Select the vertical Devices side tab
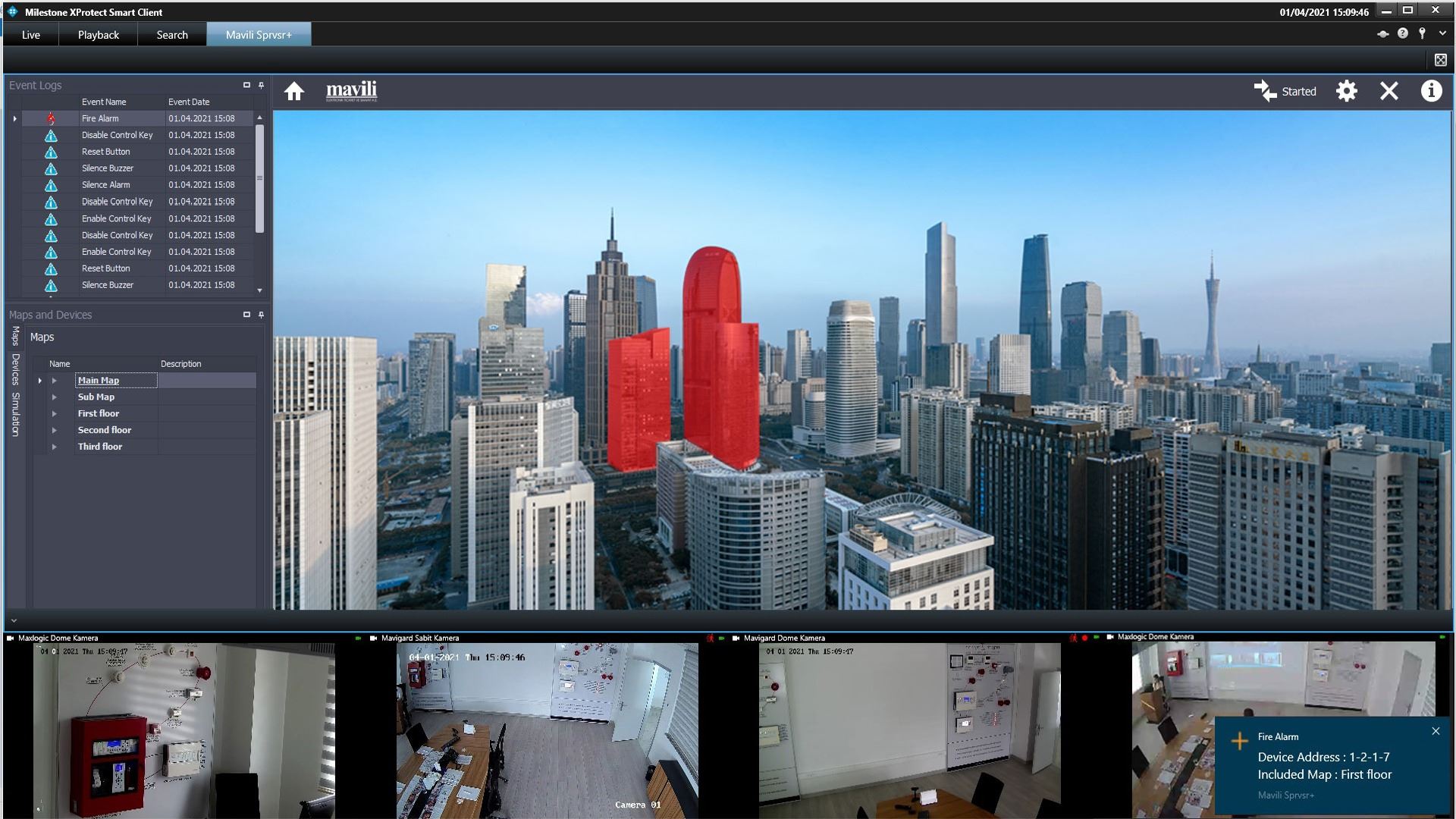1456x819 pixels. (15, 369)
